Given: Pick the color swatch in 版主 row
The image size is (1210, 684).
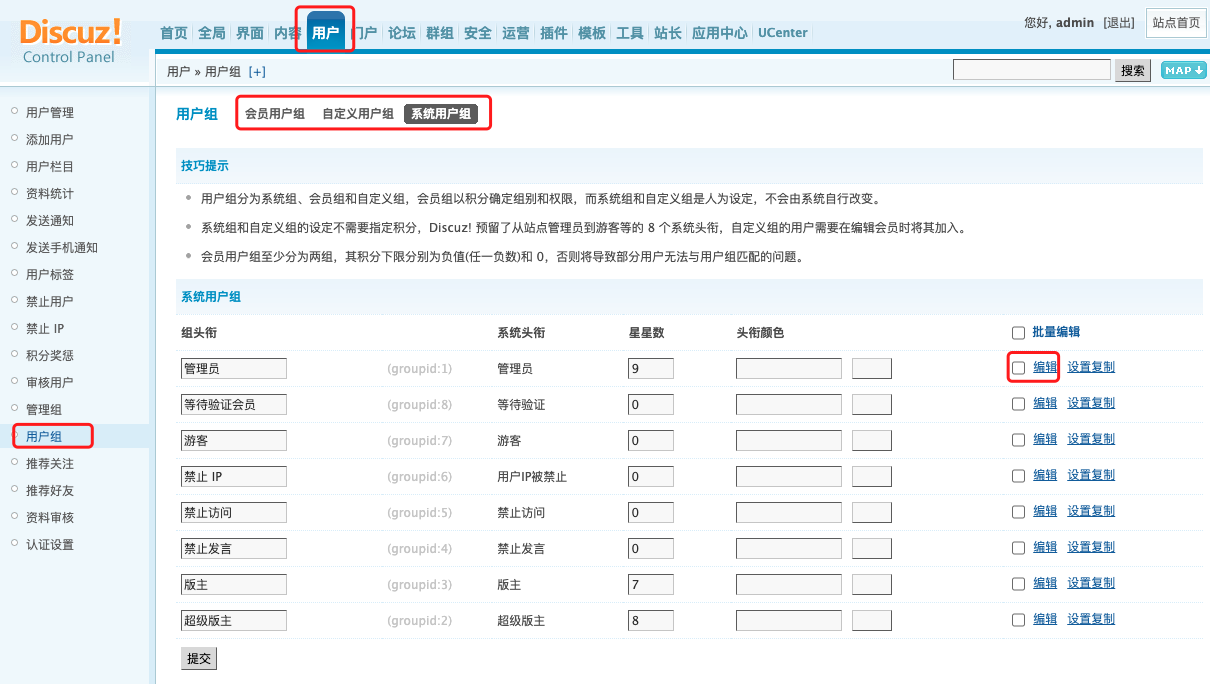Looking at the screenshot, I should pos(871,585).
